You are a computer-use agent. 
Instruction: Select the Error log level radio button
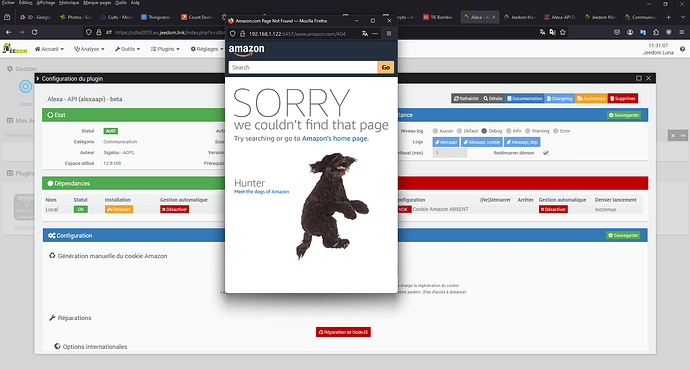(x=556, y=131)
